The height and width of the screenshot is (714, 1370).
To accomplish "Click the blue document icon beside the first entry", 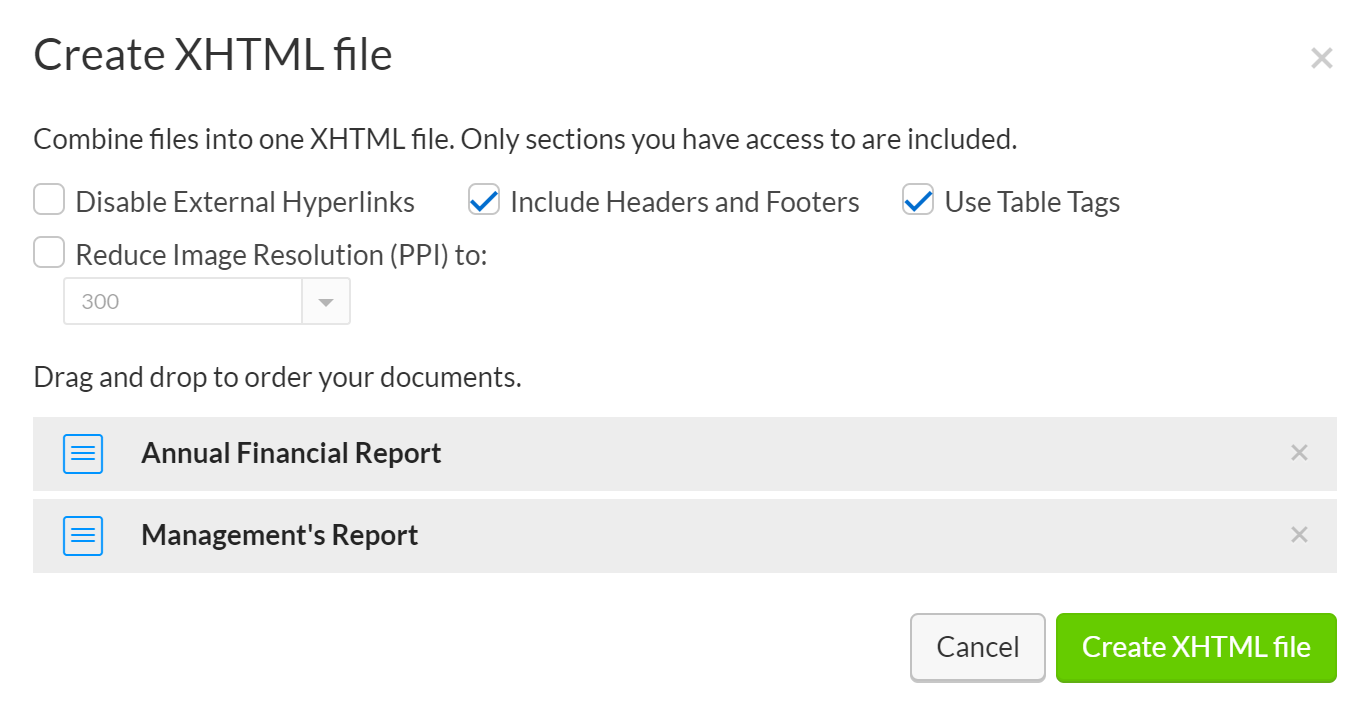I will click(x=83, y=453).
